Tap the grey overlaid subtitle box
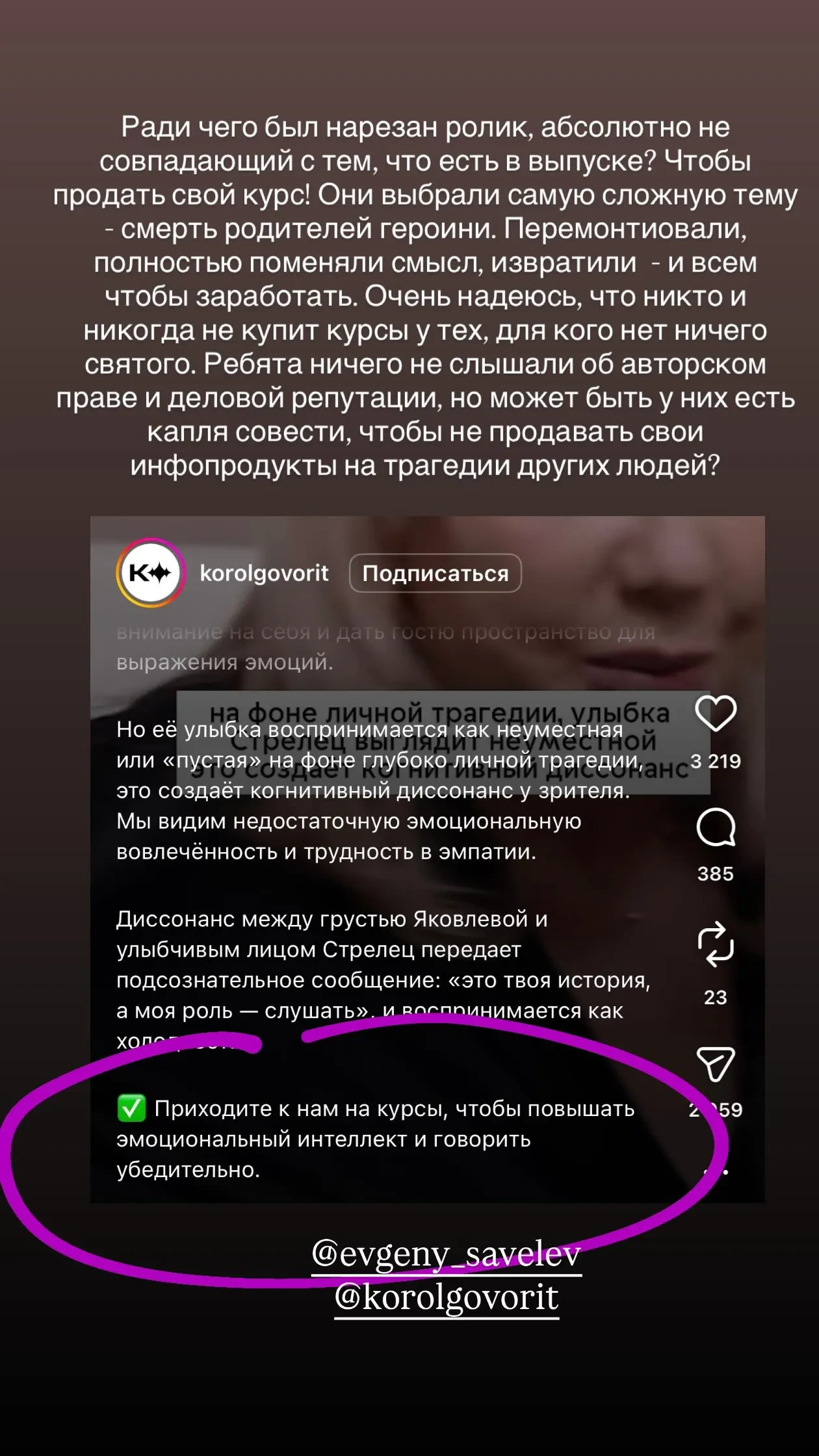The width and height of the screenshot is (819, 1456). [443, 742]
